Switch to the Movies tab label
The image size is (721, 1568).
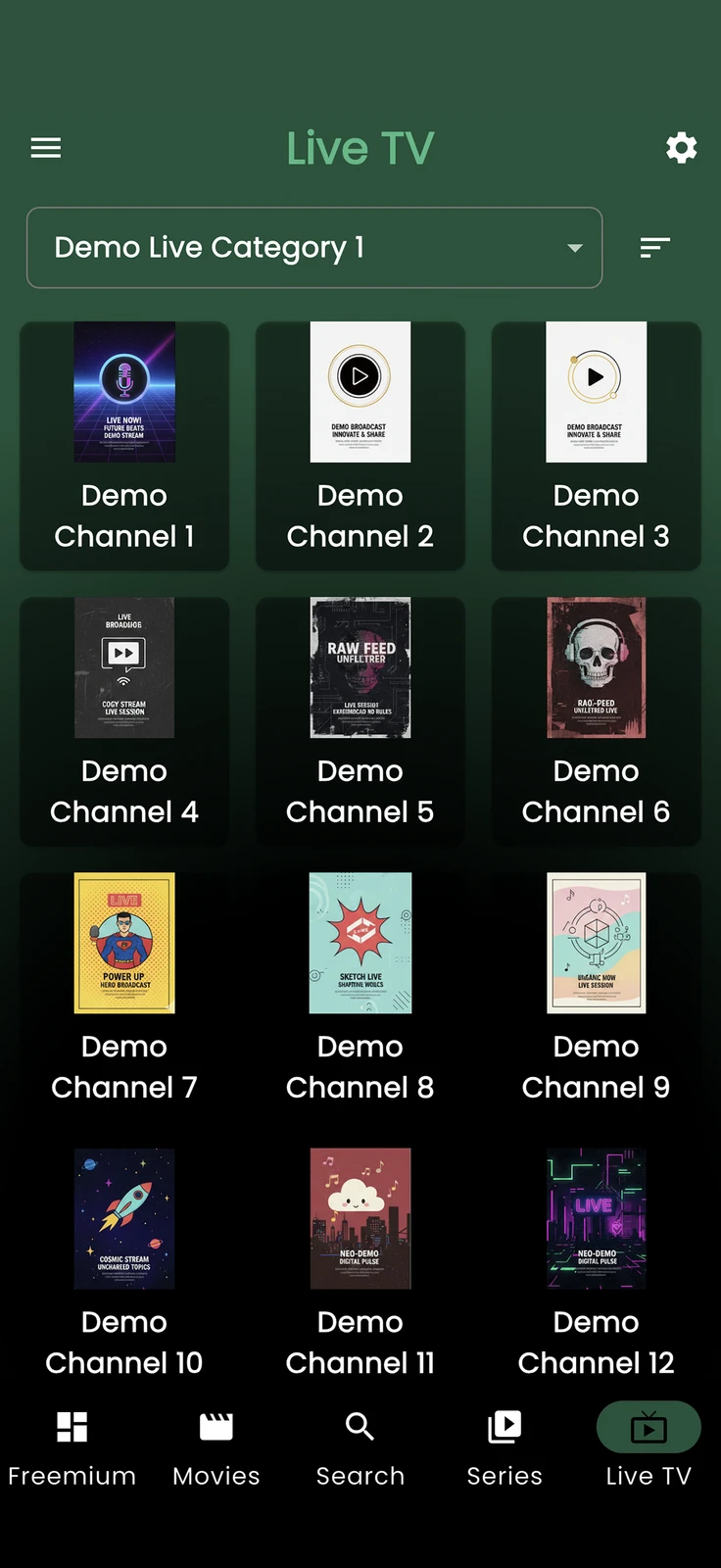coord(216,1476)
